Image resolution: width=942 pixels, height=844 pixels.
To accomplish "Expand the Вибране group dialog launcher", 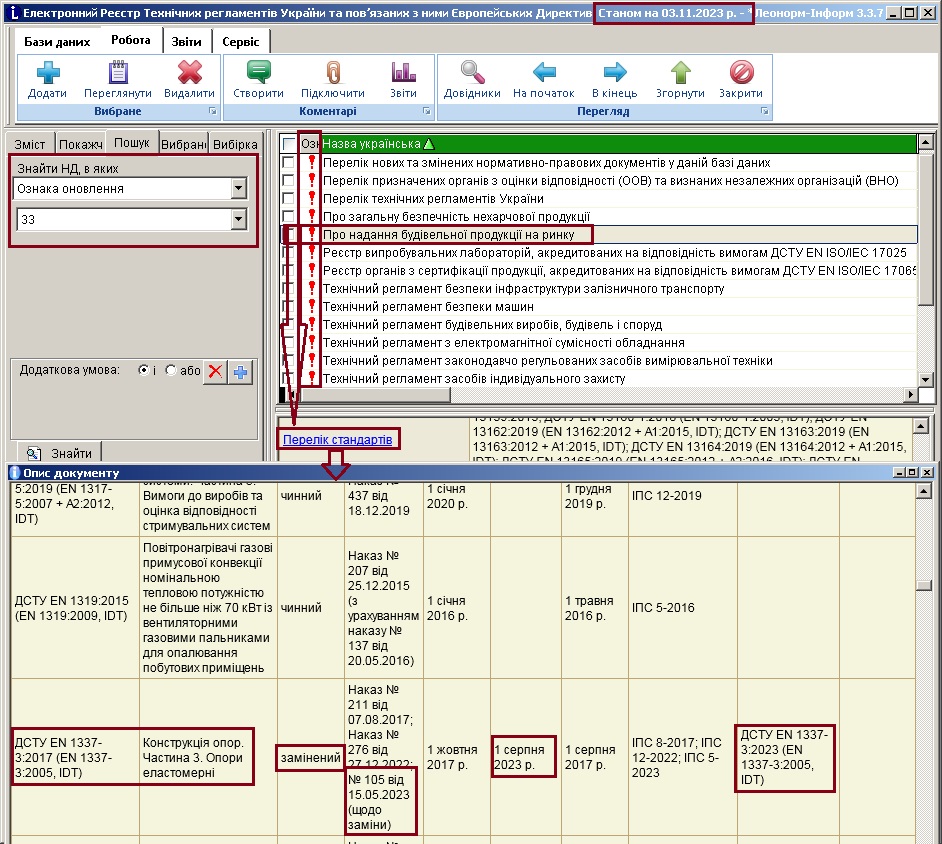I will 213,111.
